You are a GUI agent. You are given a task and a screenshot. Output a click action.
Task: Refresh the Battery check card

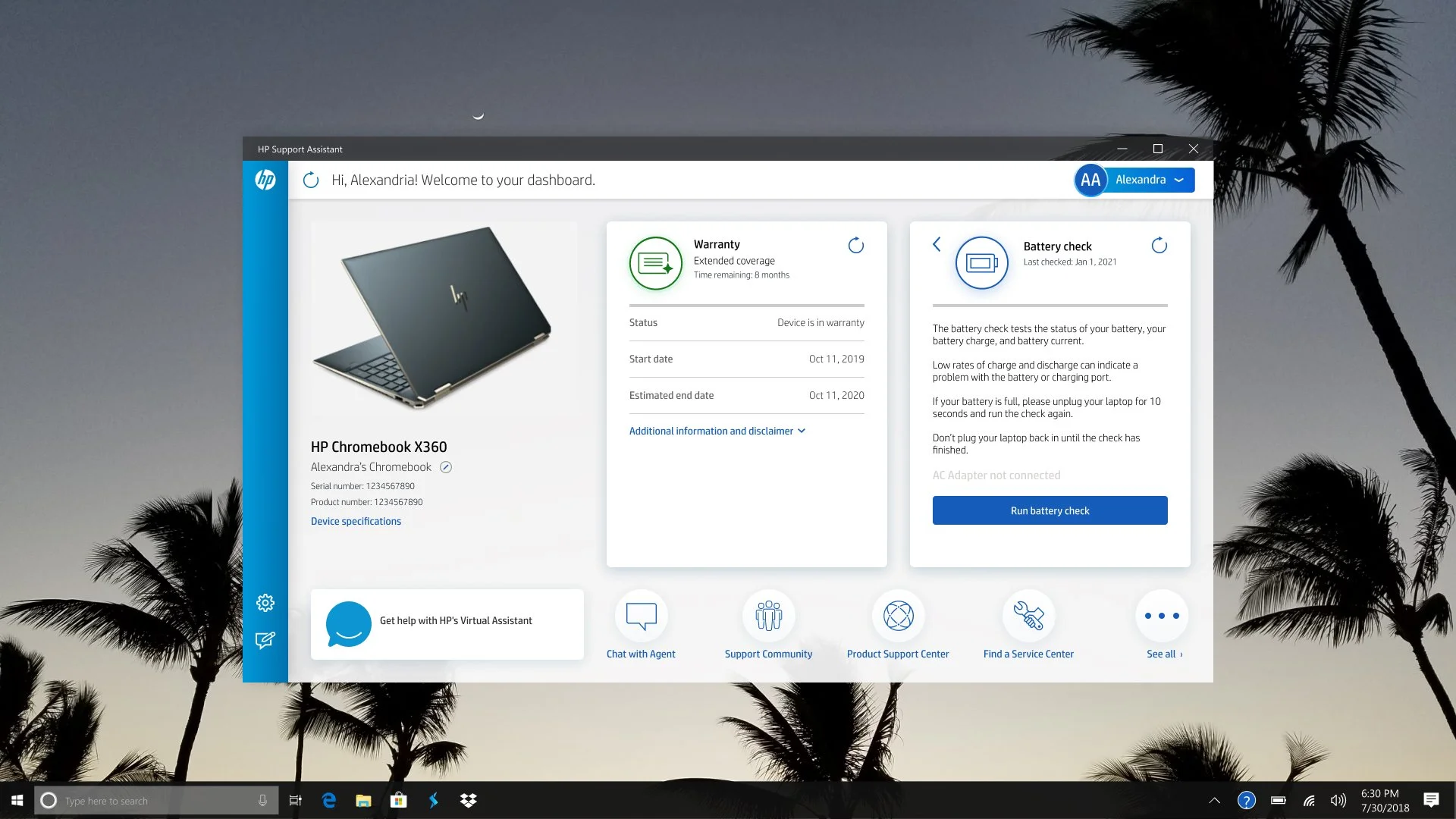click(1159, 245)
